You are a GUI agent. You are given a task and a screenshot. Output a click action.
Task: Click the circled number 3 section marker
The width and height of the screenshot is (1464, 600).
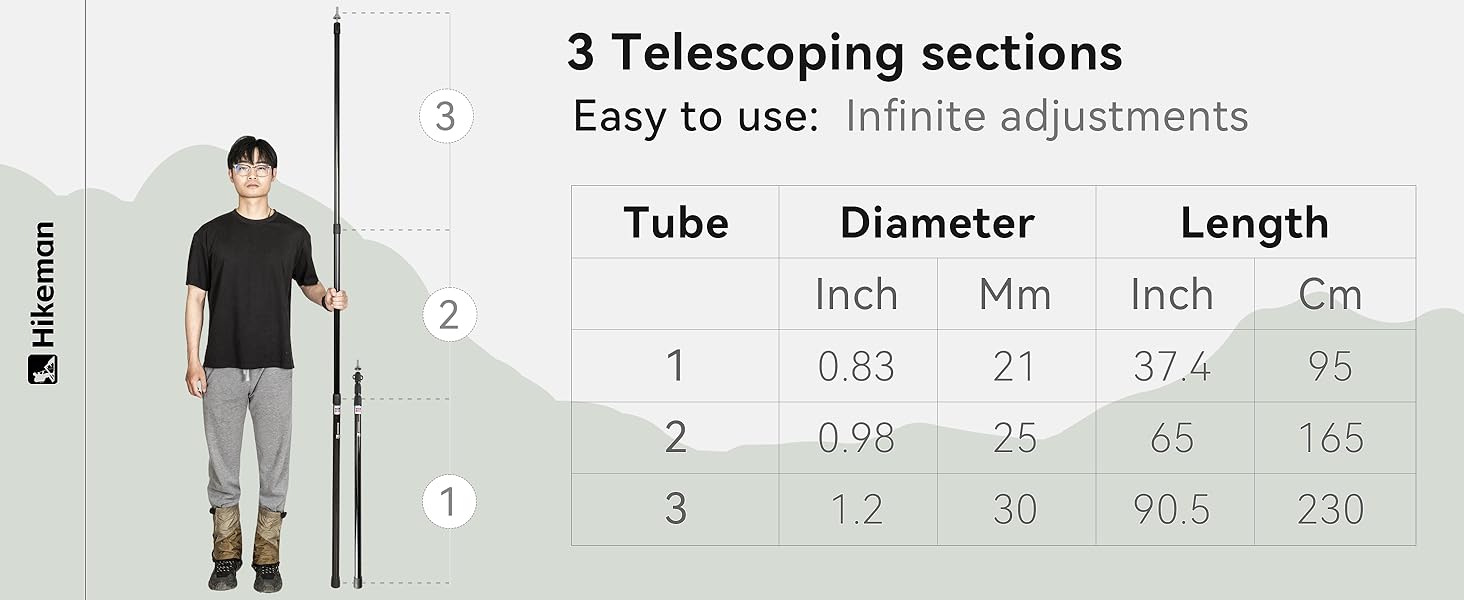(446, 117)
